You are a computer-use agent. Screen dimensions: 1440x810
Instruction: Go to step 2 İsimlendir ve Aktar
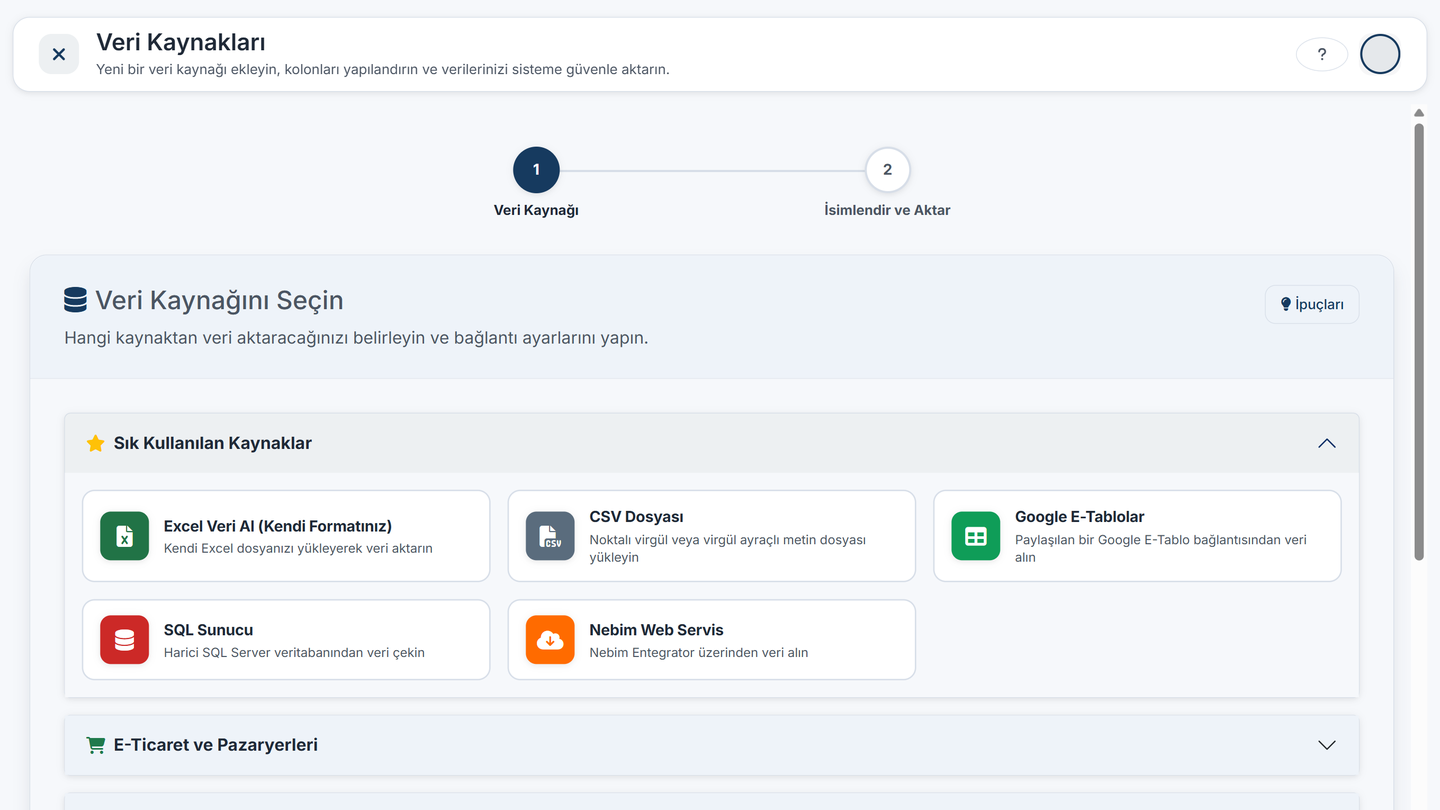pos(887,170)
